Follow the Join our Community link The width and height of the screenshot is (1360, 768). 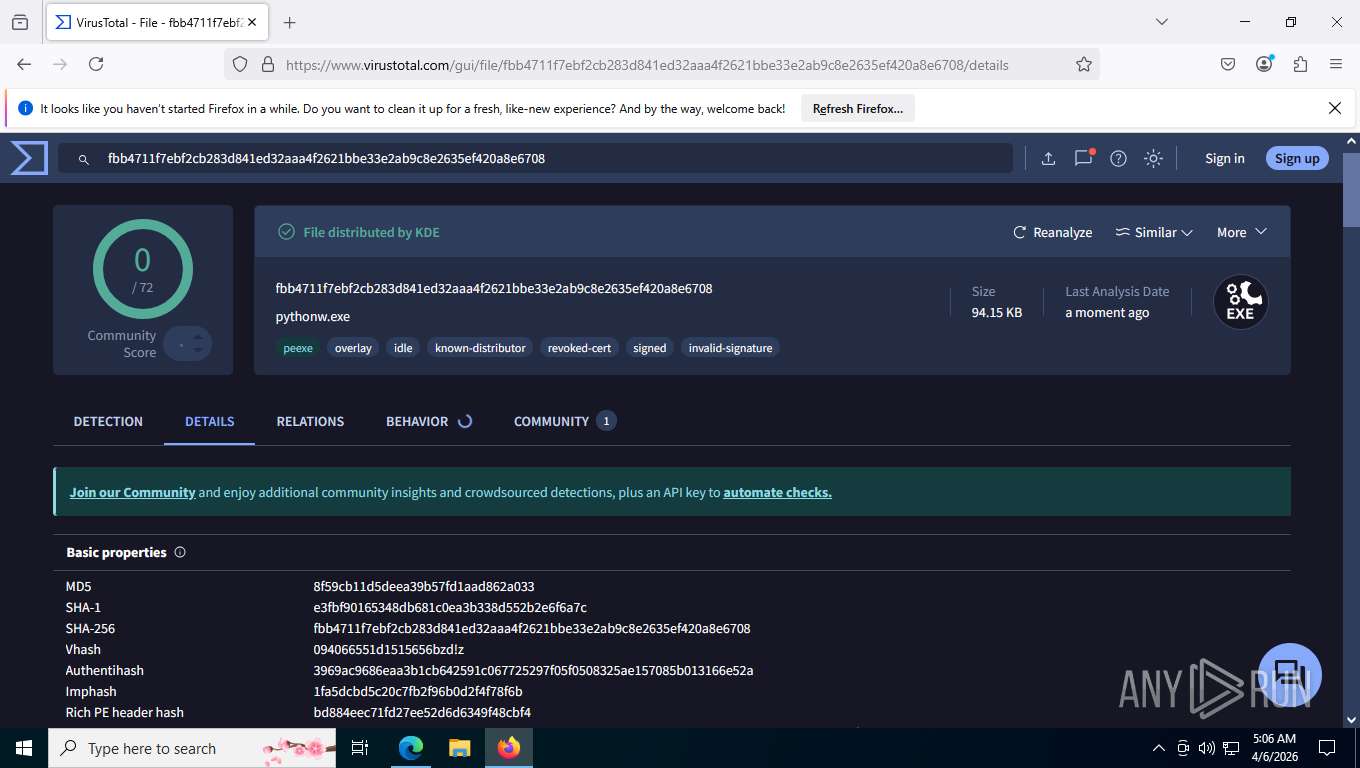coord(132,492)
